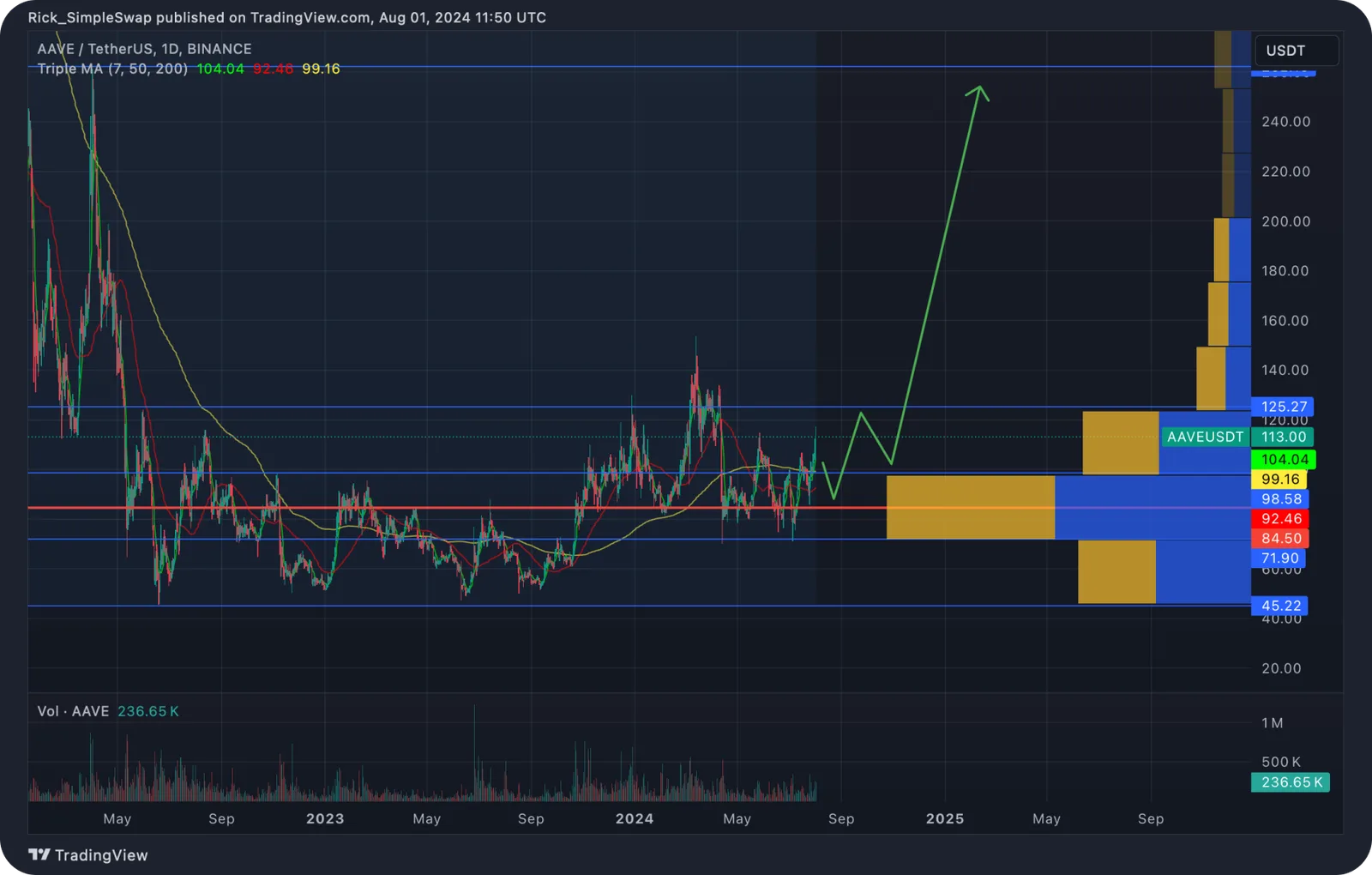Select the 45.22 support line label
This screenshot has height=875, width=1372.
(1279, 606)
